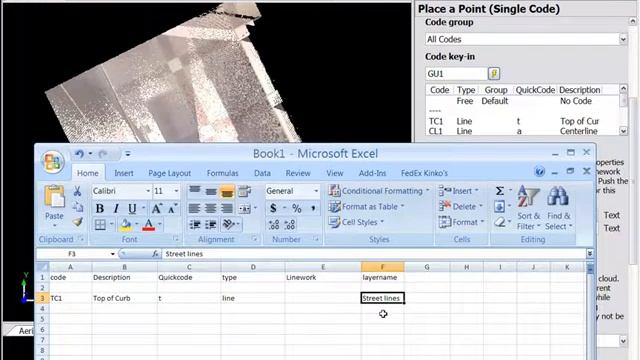Click the Percent Style icon
This screenshot has width=640, height=360.
click(297, 209)
